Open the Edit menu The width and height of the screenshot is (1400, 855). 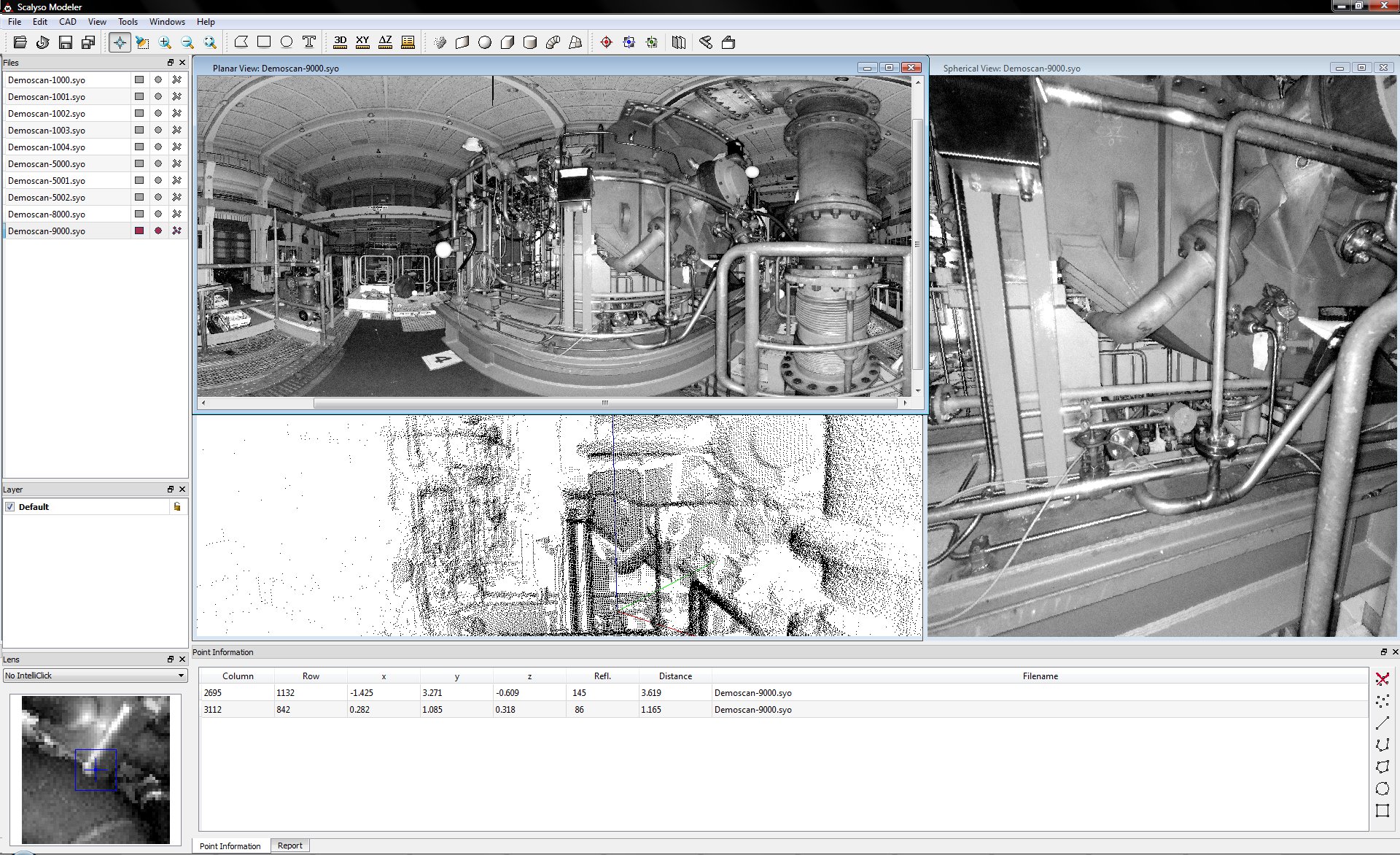pos(40,22)
